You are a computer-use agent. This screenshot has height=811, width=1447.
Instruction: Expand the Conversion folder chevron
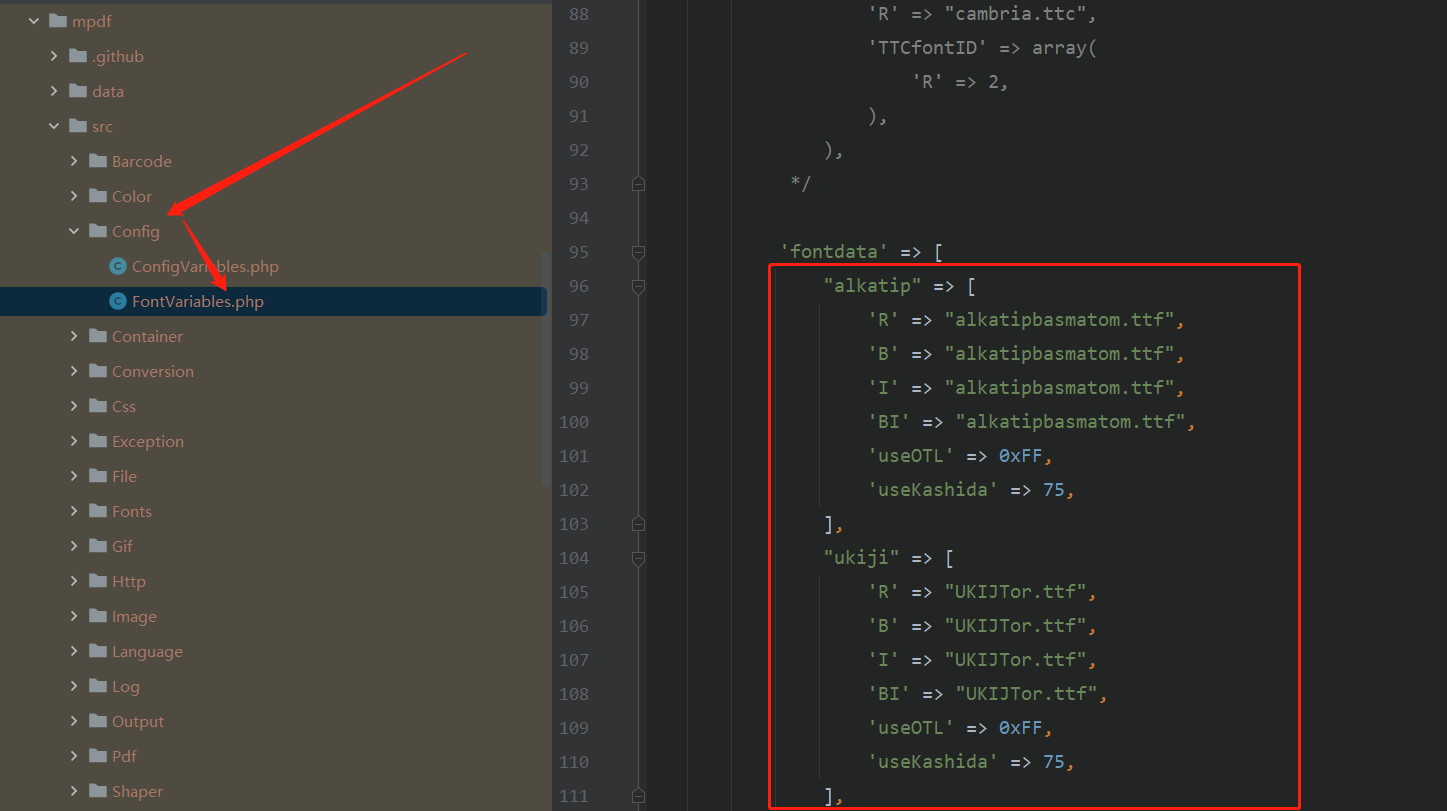[74, 371]
